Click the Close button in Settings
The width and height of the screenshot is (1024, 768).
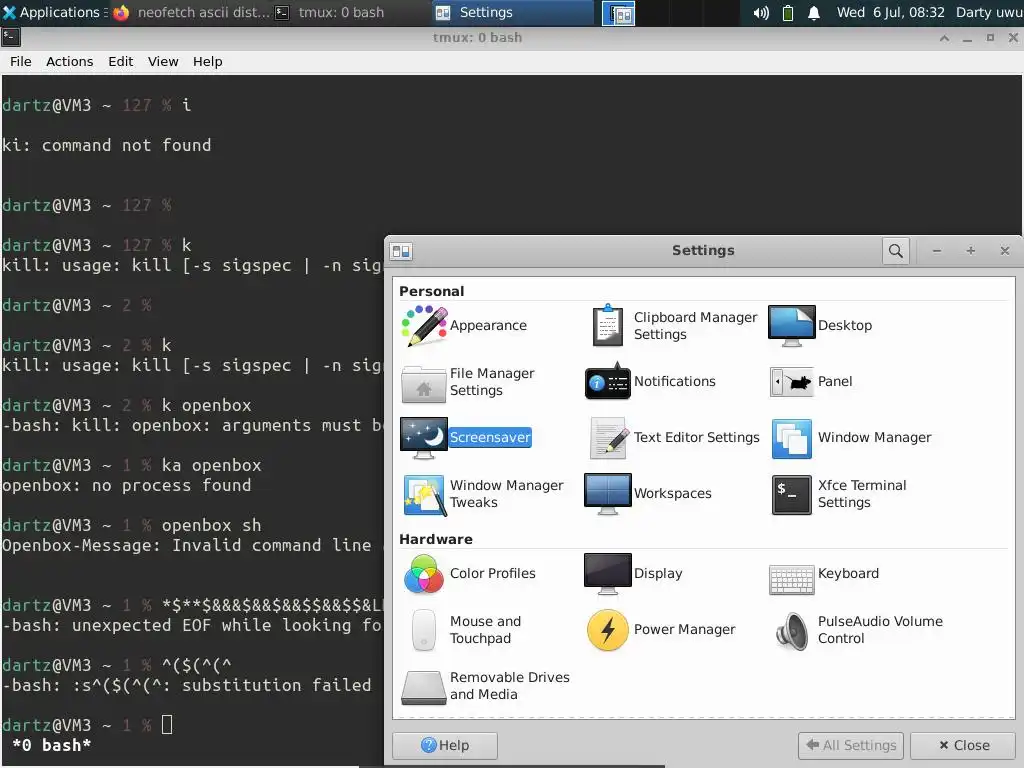click(x=964, y=745)
